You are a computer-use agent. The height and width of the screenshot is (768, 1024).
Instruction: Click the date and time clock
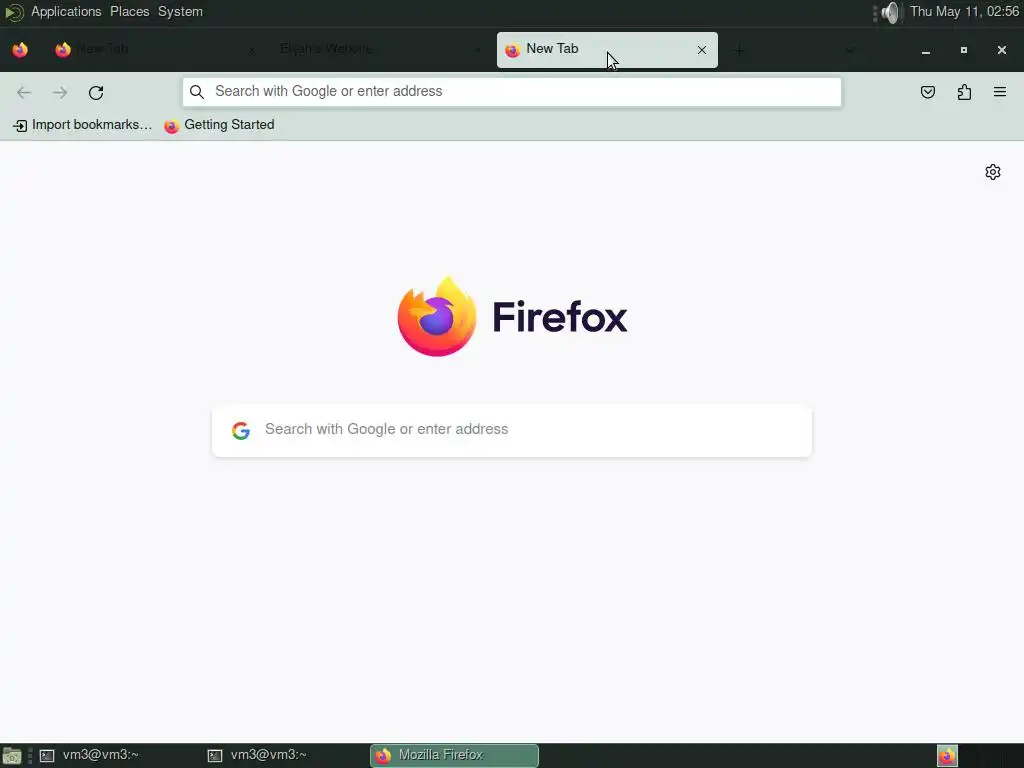(964, 12)
